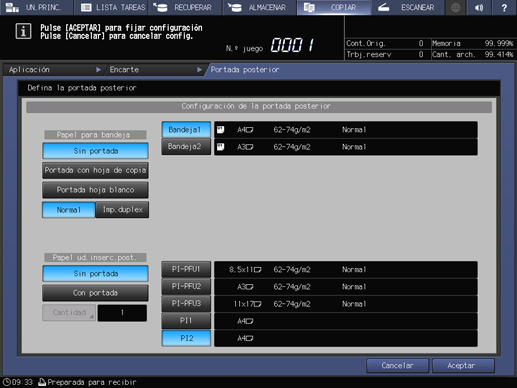
Task: Go back to Encarte breadcrumb
Action: tap(155, 70)
